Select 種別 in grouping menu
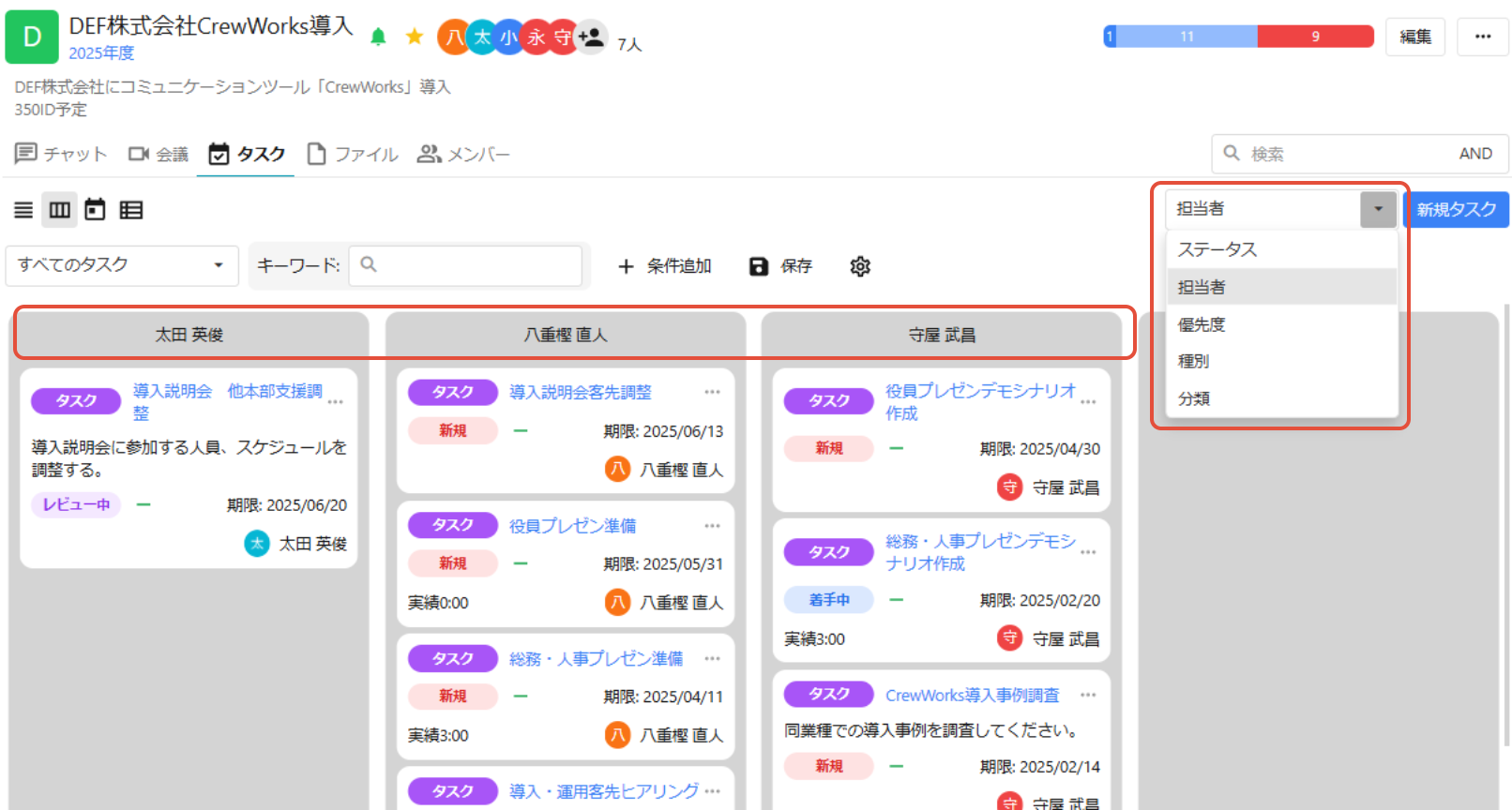Image resolution: width=1512 pixels, height=810 pixels. [1281, 361]
